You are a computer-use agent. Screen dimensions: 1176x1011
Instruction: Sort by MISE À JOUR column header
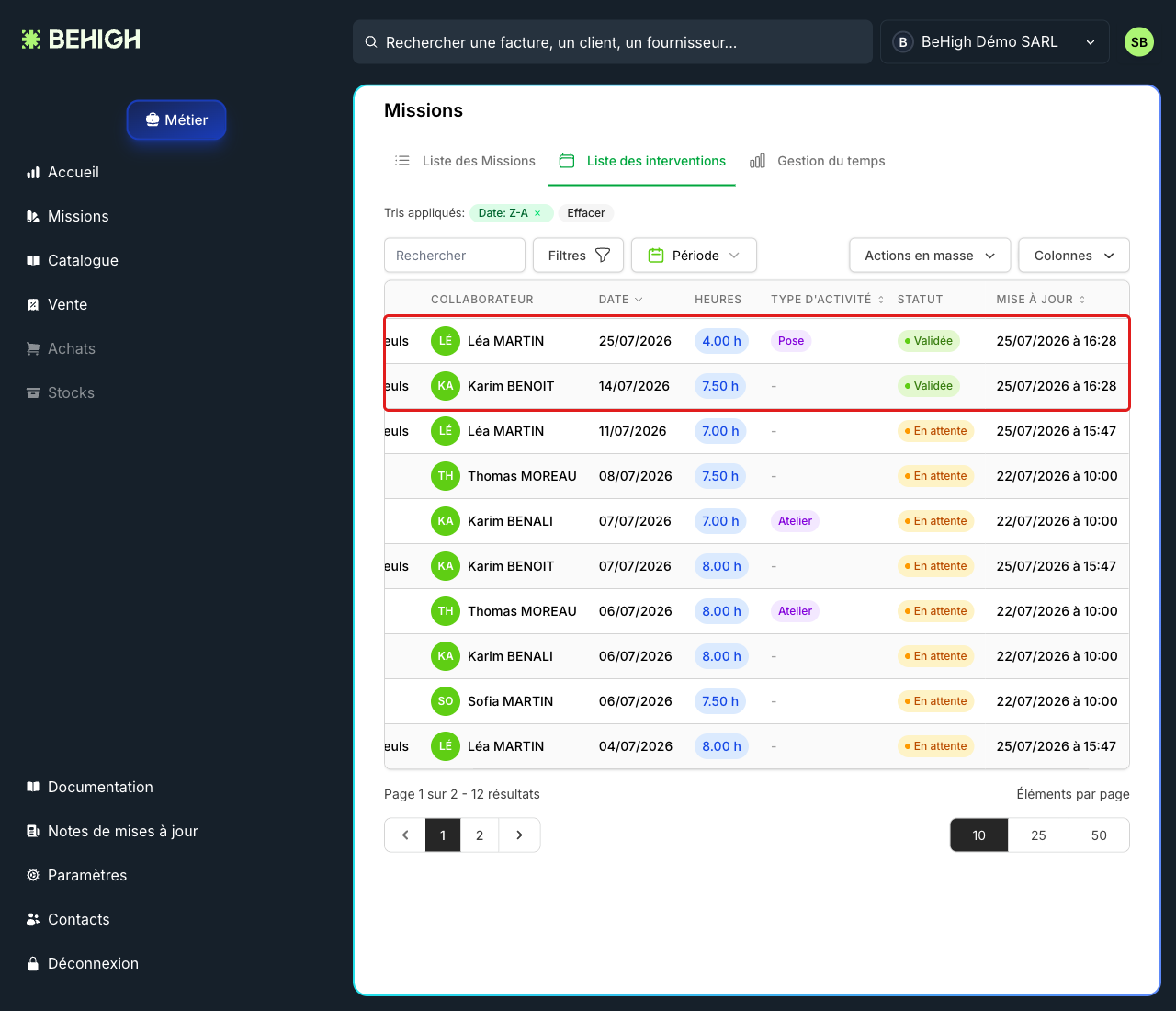[x=1041, y=300]
